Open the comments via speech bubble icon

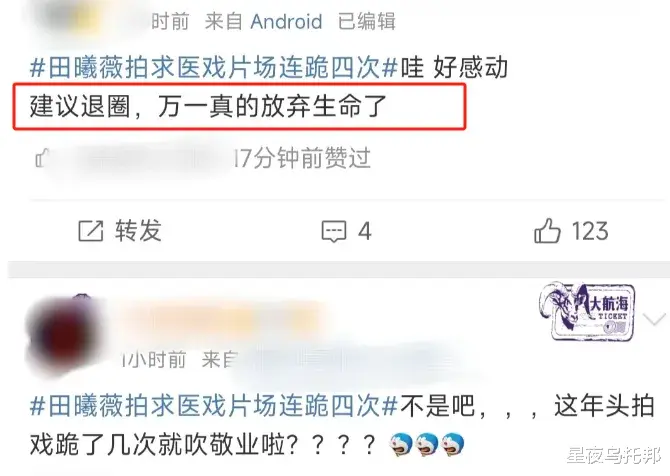(334, 231)
